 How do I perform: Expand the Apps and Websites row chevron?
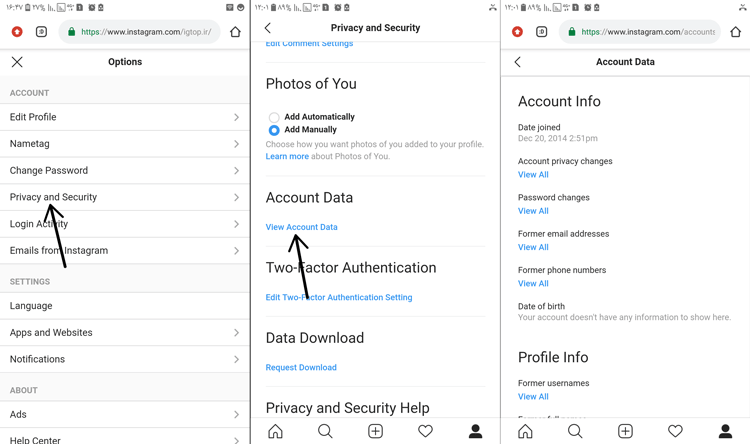coord(236,333)
